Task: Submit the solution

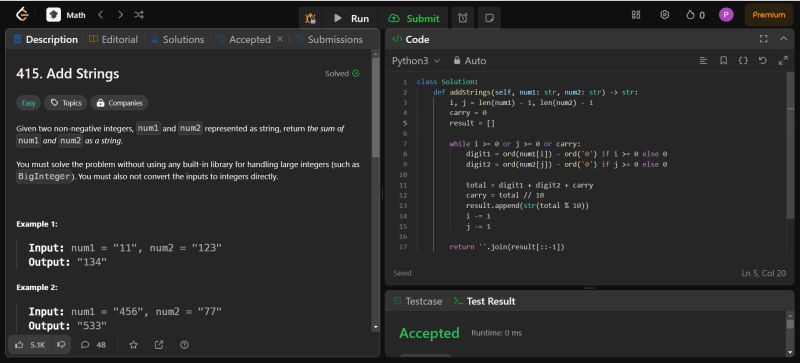Action: [414, 18]
